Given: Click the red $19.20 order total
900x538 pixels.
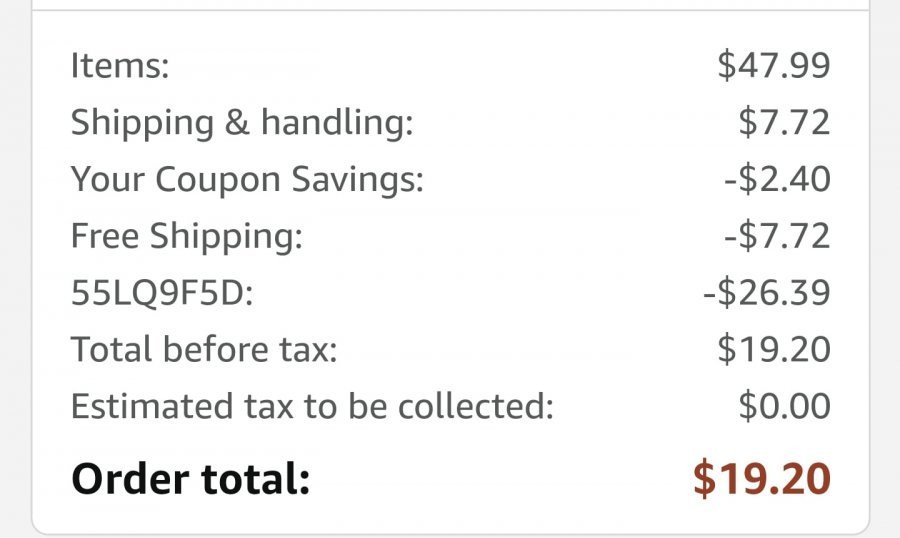Looking at the screenshot, I should pos(762,478).
